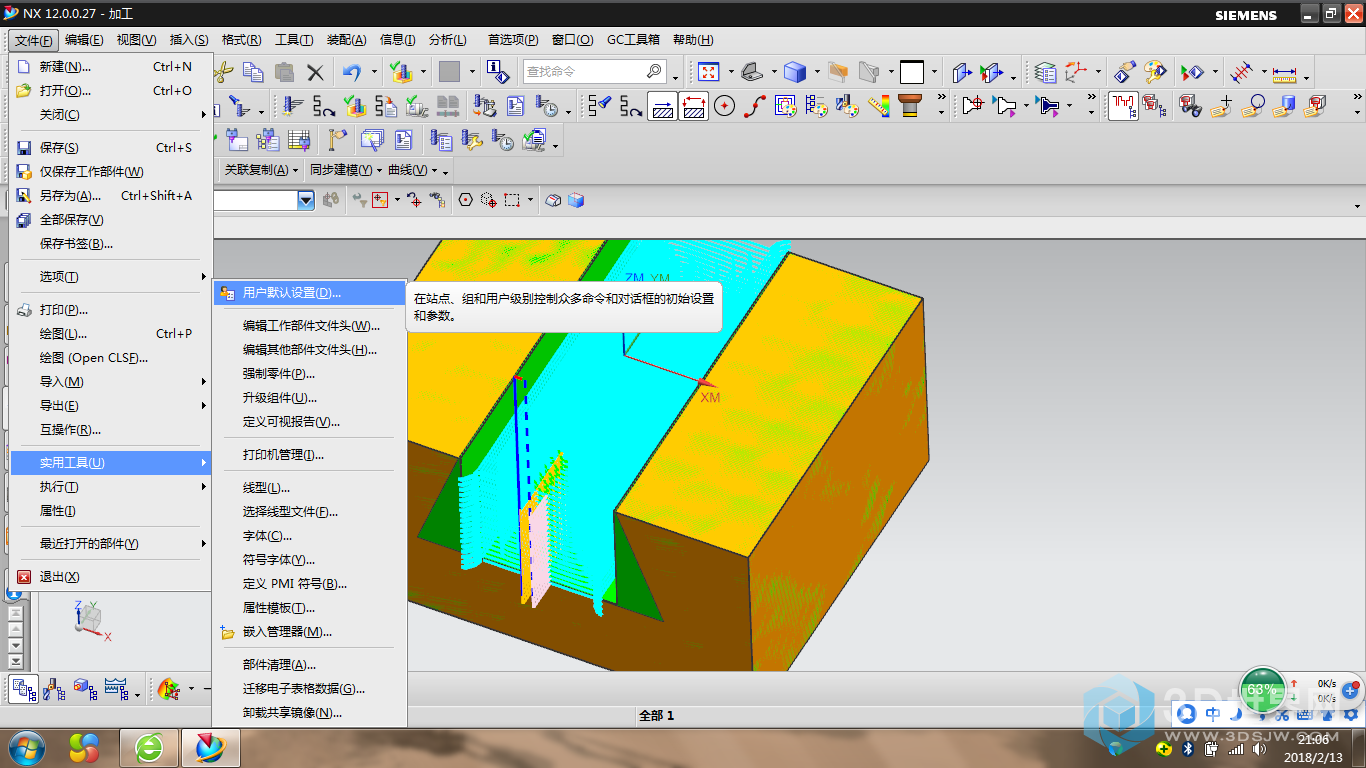Click the command finder magnifier button

pyautogui.click(x=654, y=72)
